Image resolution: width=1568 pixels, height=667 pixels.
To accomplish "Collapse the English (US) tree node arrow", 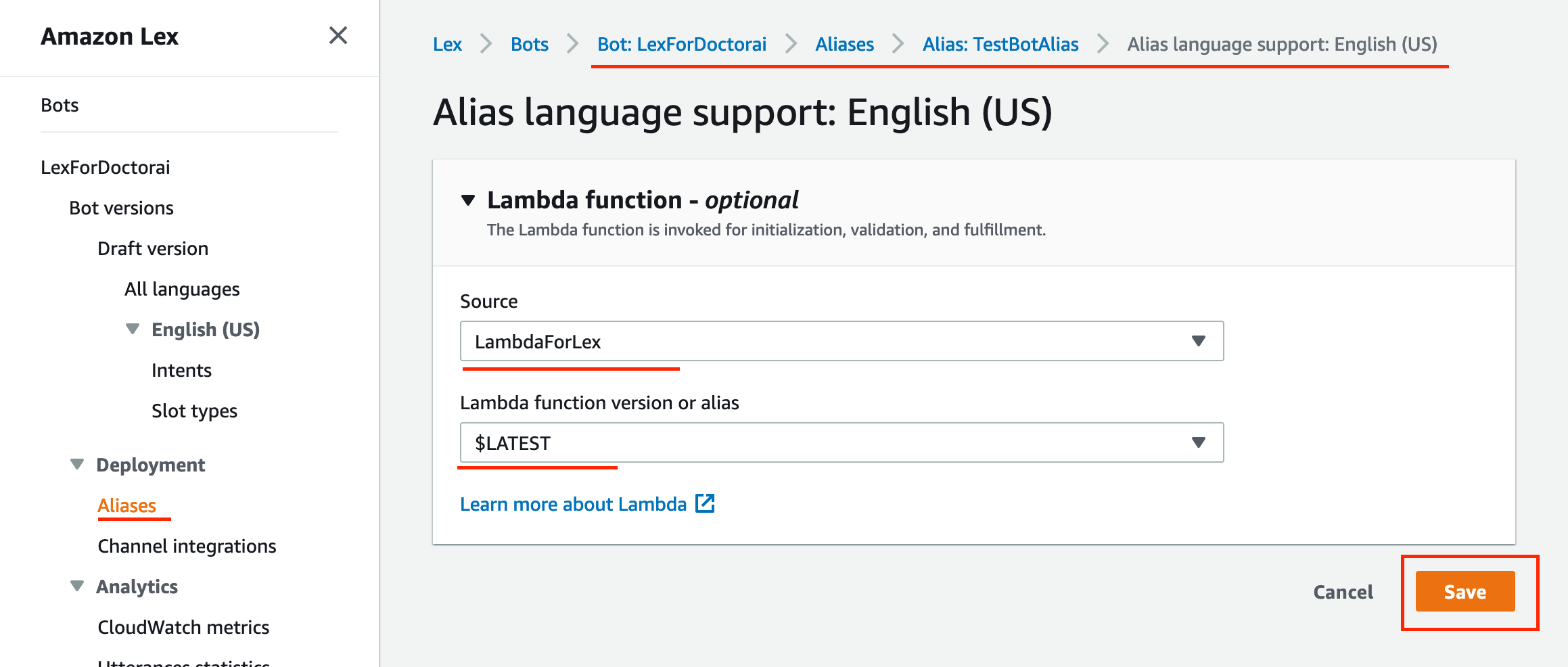I will click(x=133, y=329).
